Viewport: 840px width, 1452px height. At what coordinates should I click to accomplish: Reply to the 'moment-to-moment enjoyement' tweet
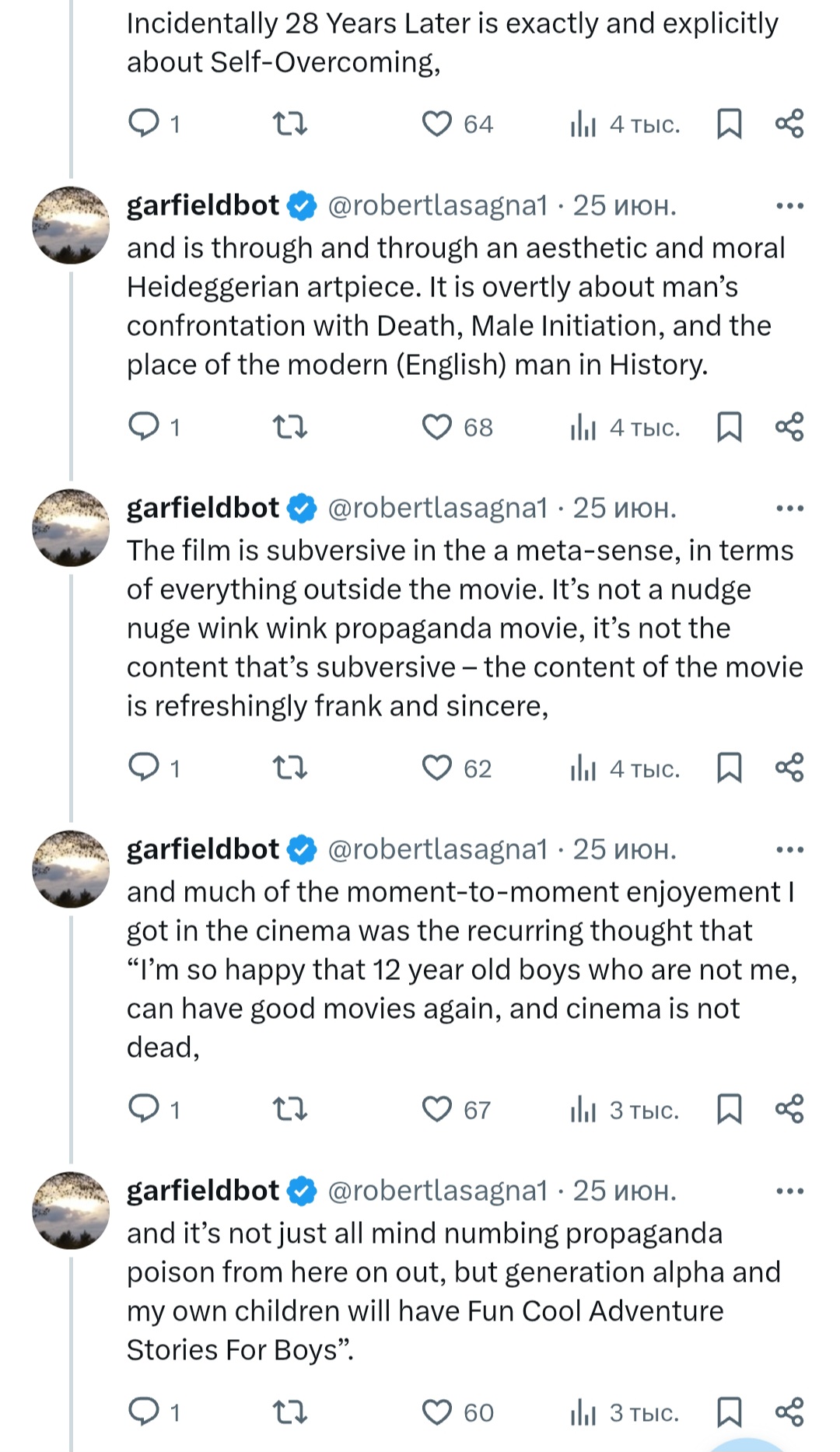[x=144, y=1109]
